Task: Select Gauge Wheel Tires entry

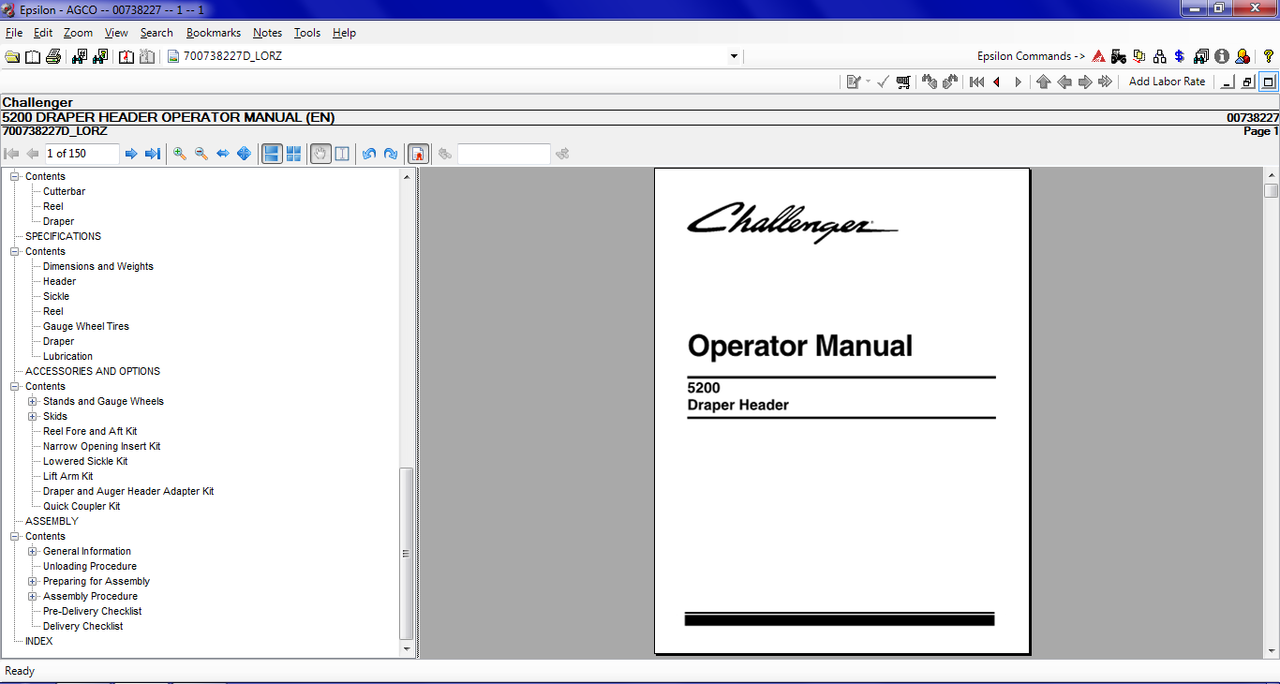Action: click(x=86, y=326)
